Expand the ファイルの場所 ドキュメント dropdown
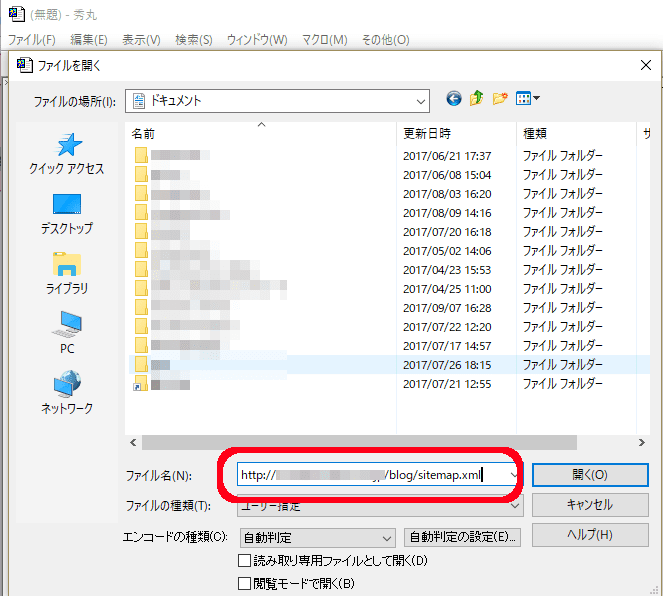Screen dimensions: 663x596 tap(420, 101)
